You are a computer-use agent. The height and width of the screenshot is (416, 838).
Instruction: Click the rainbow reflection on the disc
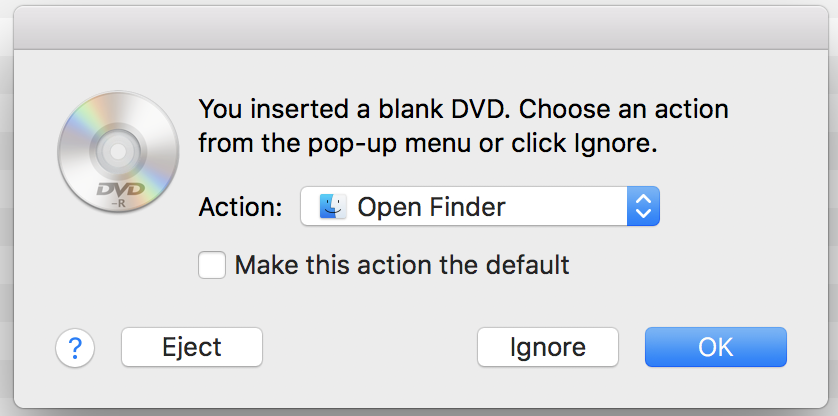[81, 121]
